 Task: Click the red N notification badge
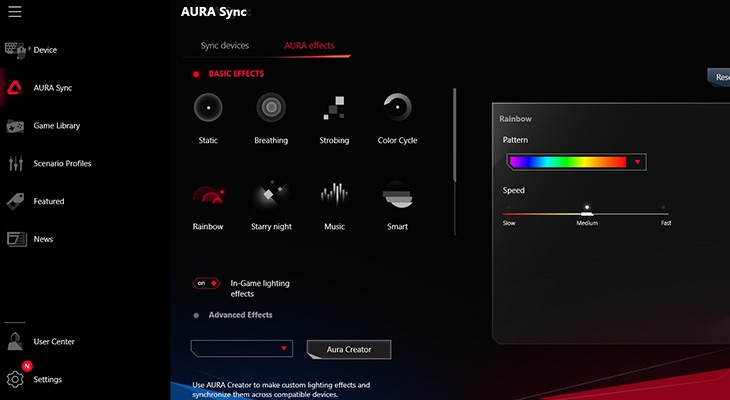(x=27, y=366)
